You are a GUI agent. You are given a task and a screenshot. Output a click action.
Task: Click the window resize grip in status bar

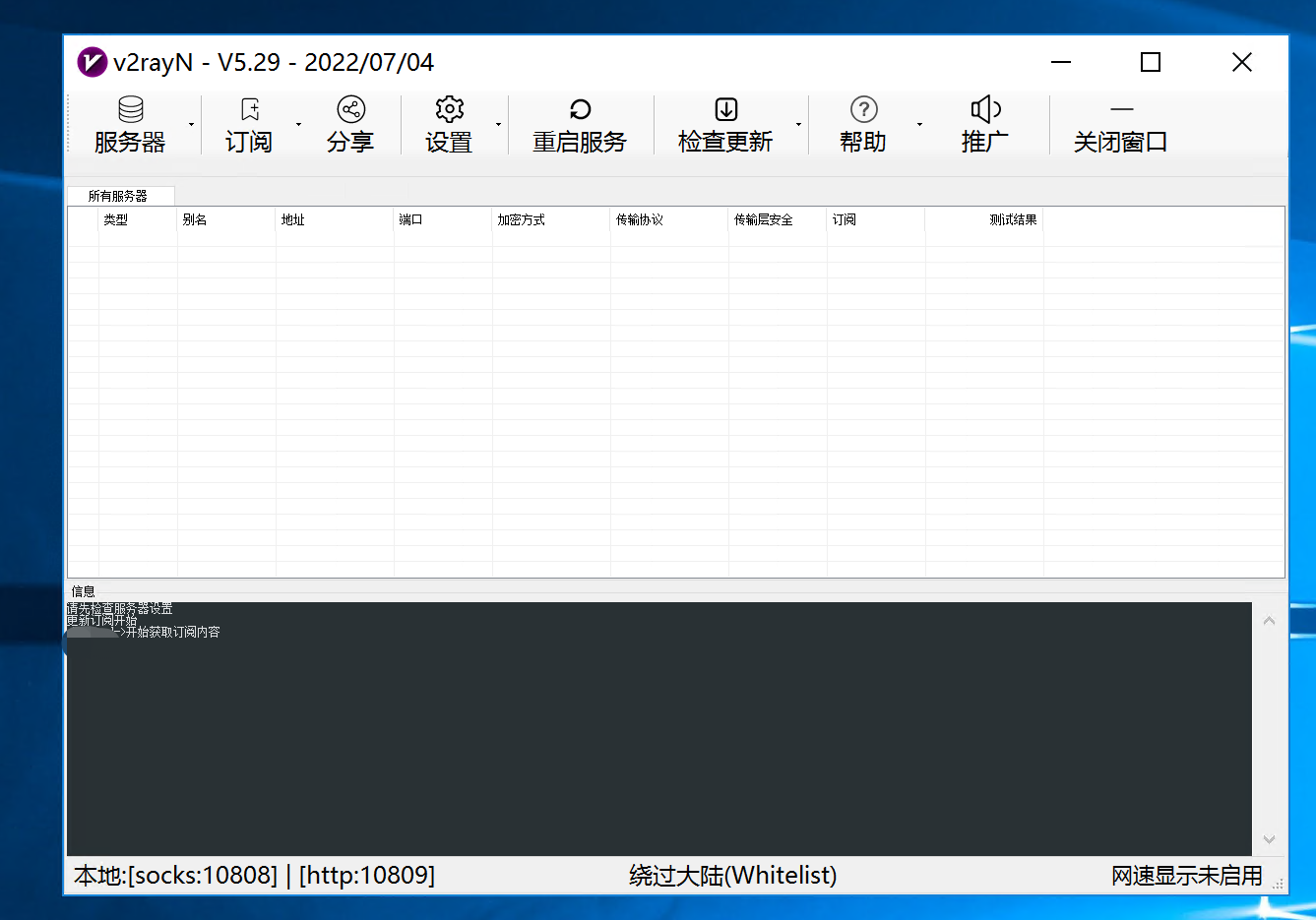pos(1278,884)
